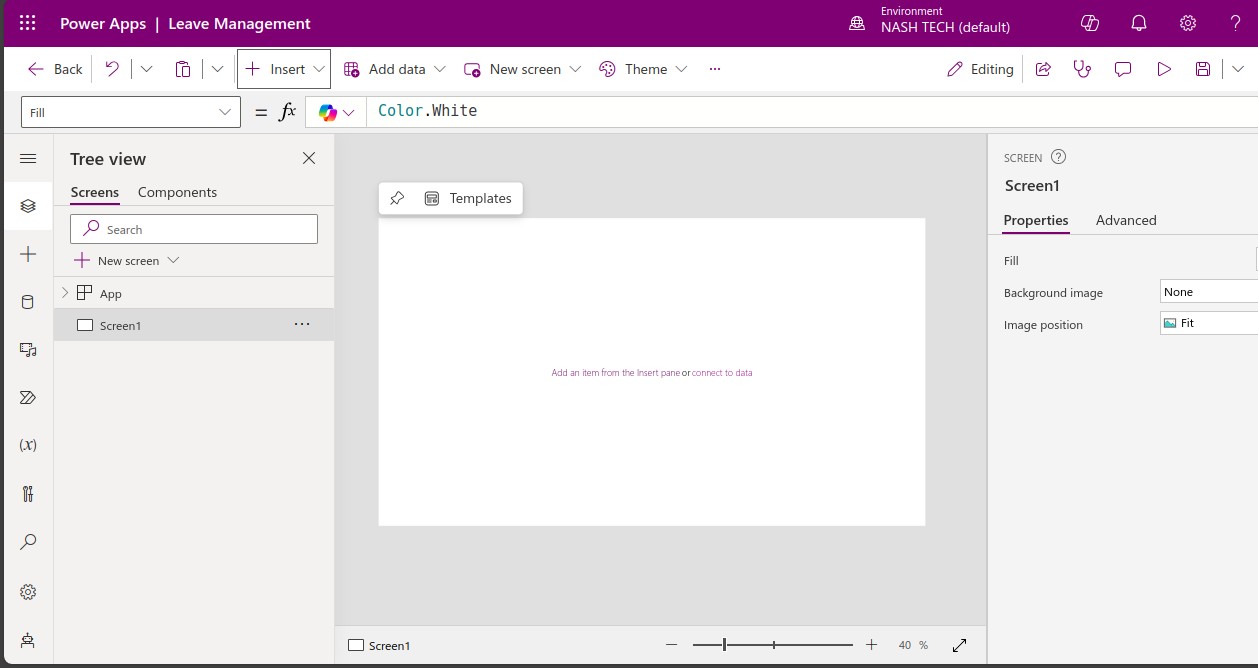This screenshot has height=668, width=1258.
Task: Click the Undo icon
Action: point(112,69)
